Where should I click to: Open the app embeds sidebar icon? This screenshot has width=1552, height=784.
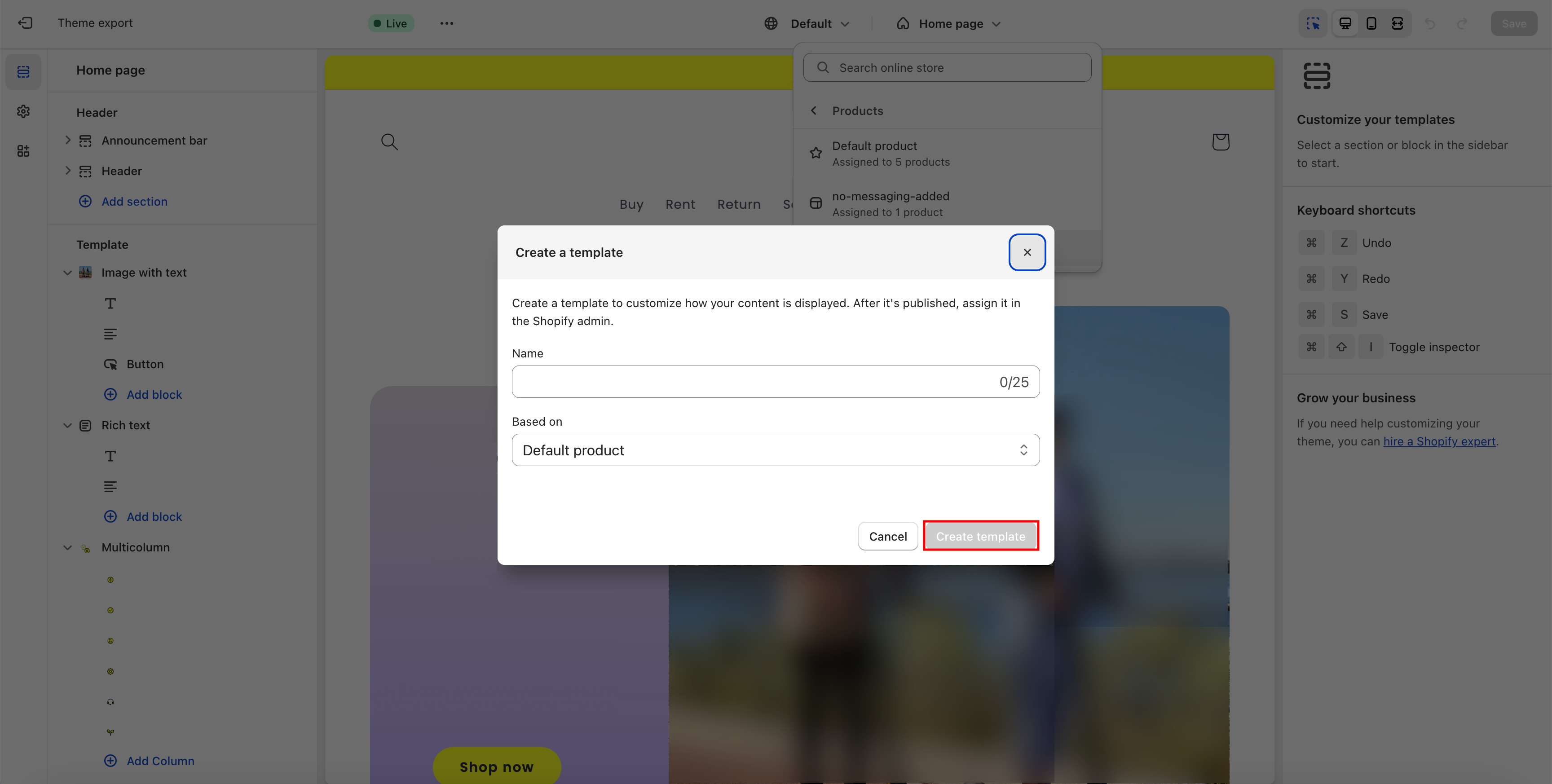click(23, 151)
